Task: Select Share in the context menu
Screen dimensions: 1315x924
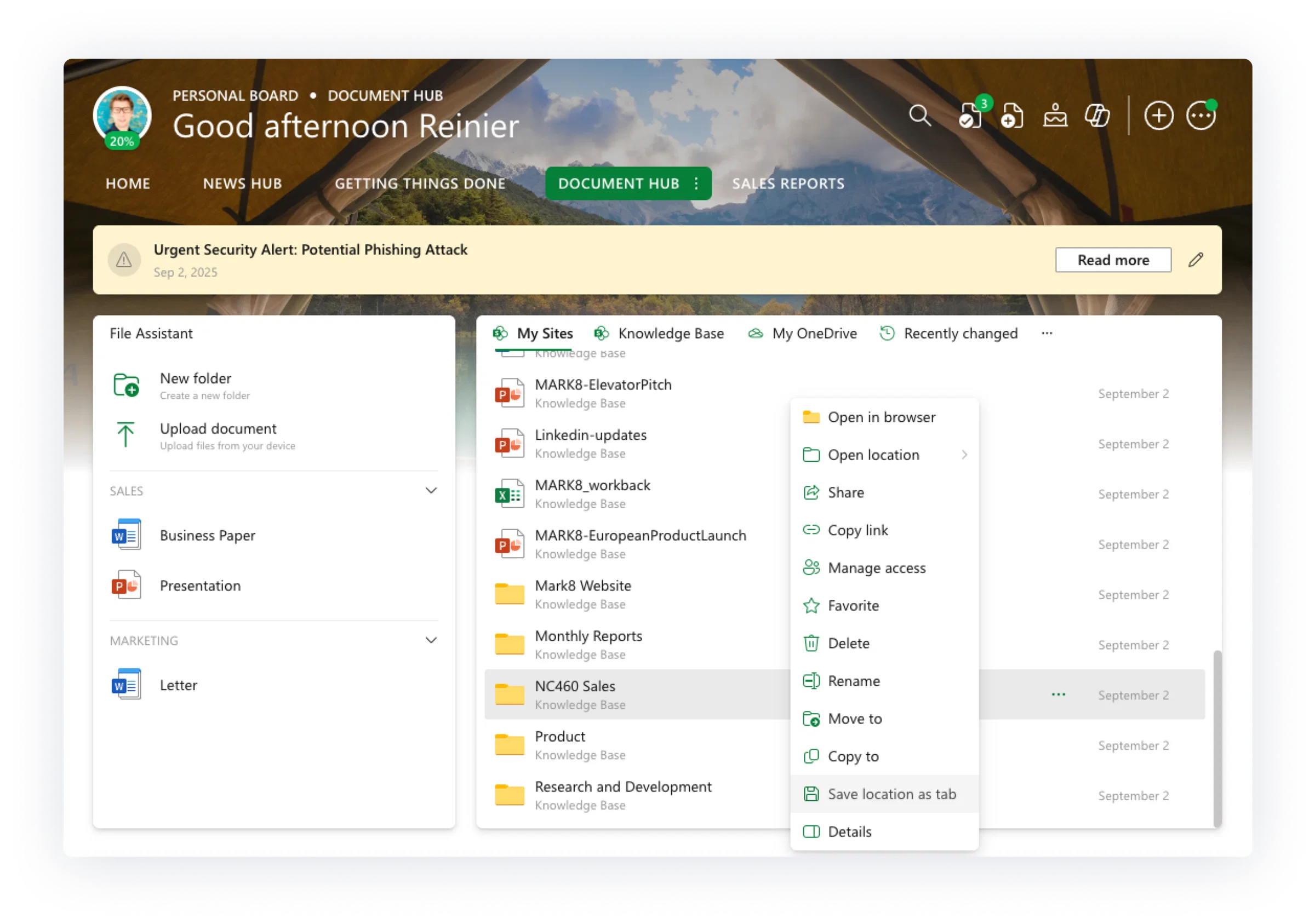Action: [884, 492]
